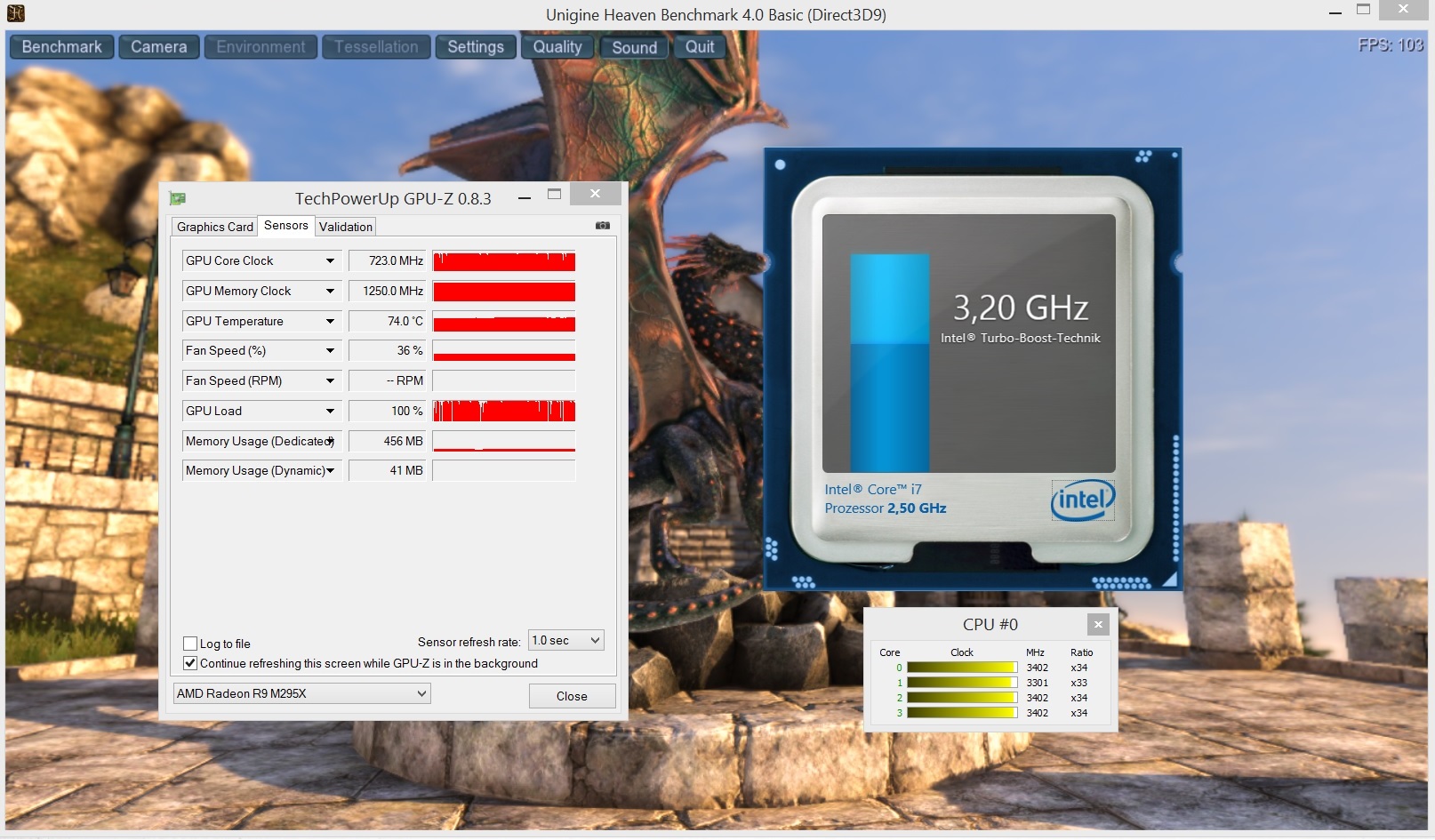The width and height of the screenshot is (1435, 840).
Task: Maximize the Unigine Heaven Benchmark window
Action: click(1364, 10)
